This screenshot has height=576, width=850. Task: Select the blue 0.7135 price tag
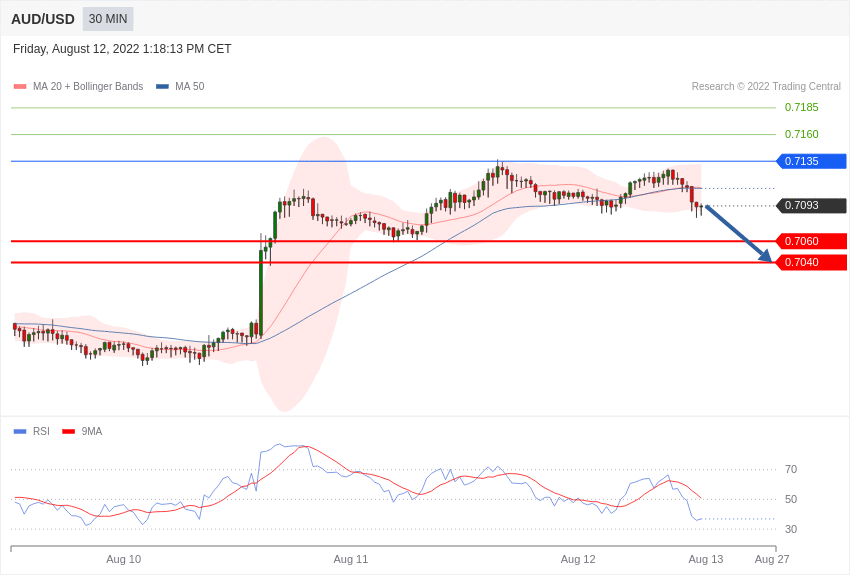[x=811, y=161]
